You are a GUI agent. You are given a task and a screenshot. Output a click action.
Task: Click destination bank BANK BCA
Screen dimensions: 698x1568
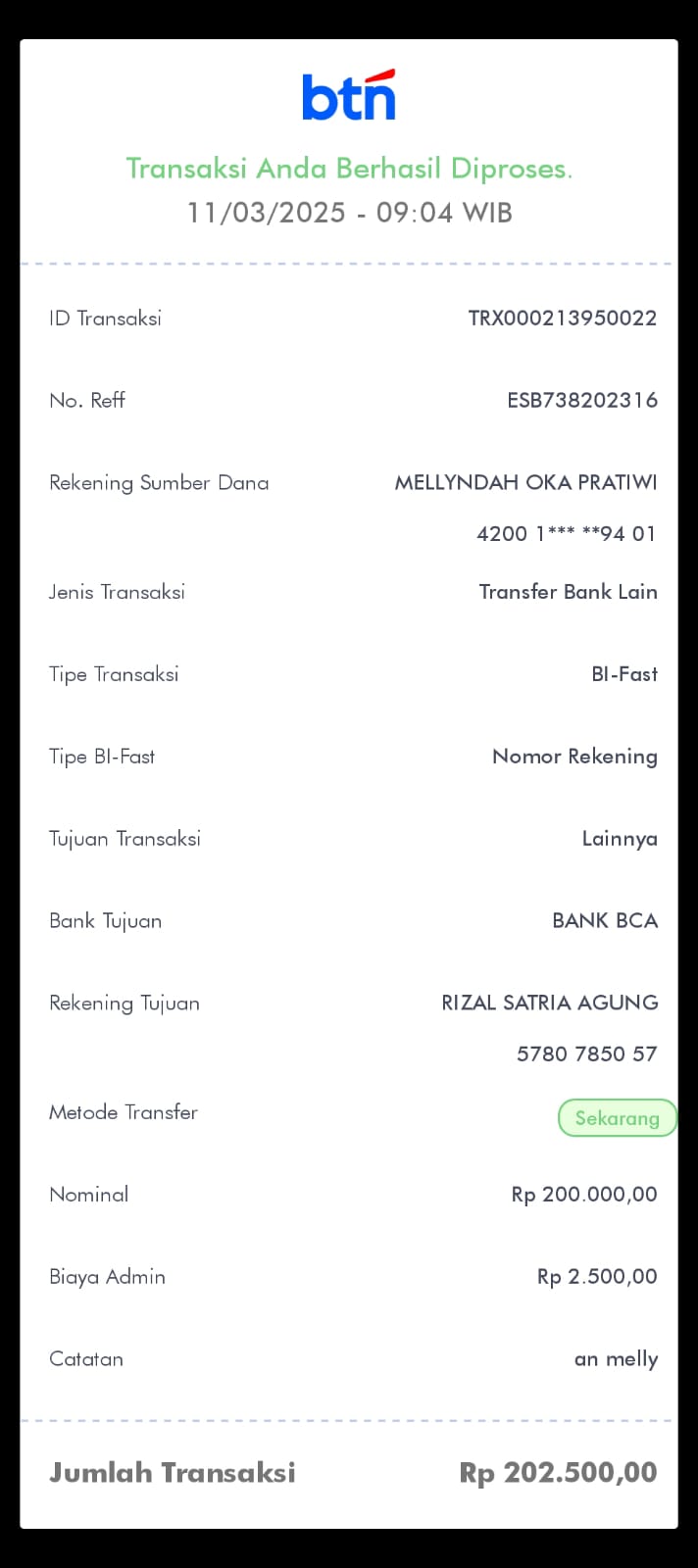[x=605, y=921]
